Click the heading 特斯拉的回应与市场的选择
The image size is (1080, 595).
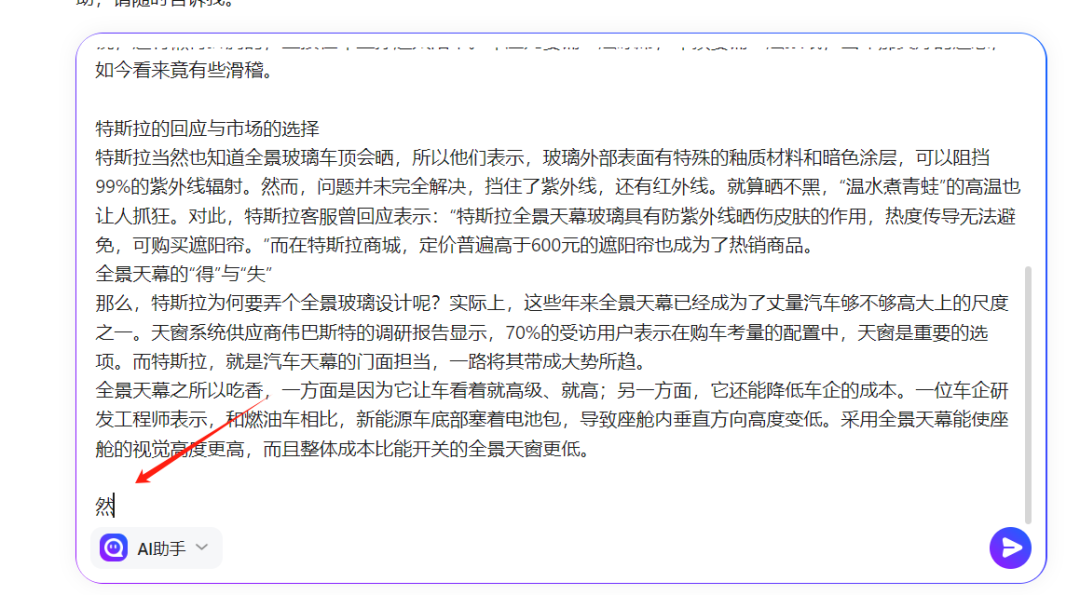click(207, 129)
